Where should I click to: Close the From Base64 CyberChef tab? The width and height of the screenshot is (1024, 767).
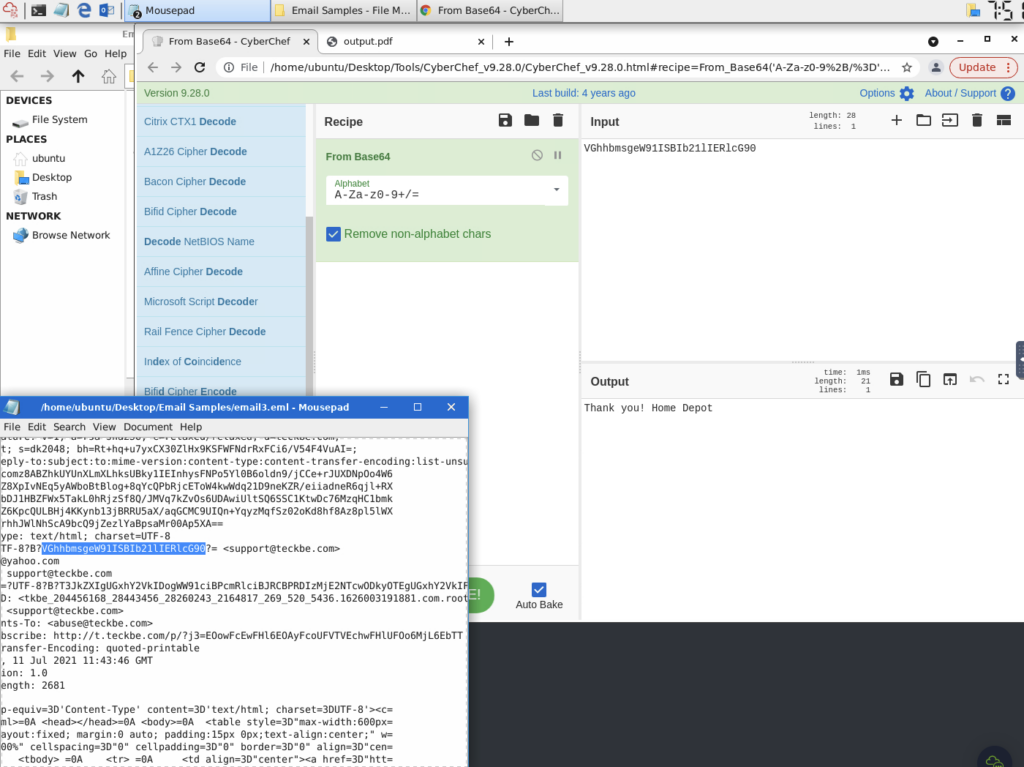(306, 41)
